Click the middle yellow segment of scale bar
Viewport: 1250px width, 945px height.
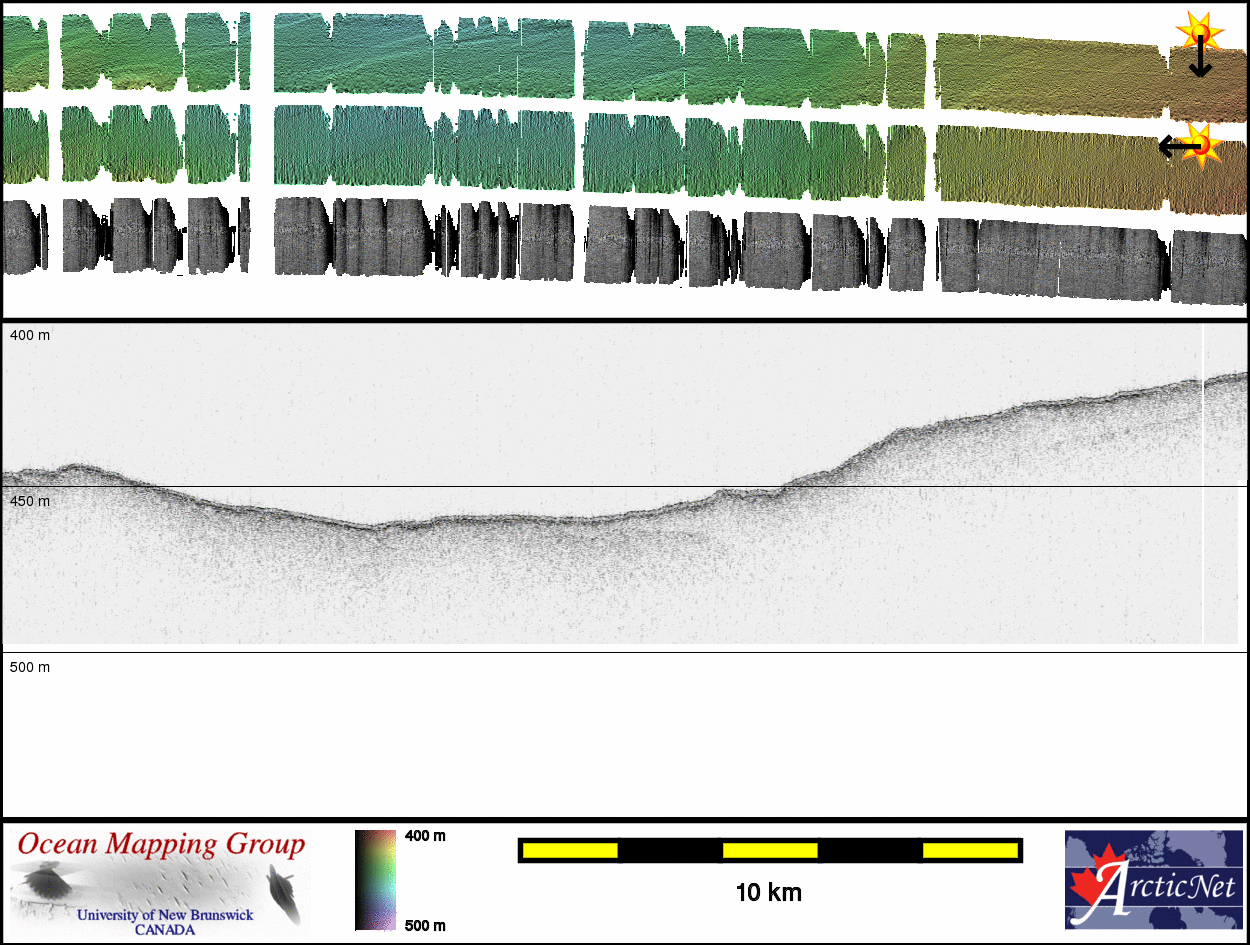coord(769,850)
